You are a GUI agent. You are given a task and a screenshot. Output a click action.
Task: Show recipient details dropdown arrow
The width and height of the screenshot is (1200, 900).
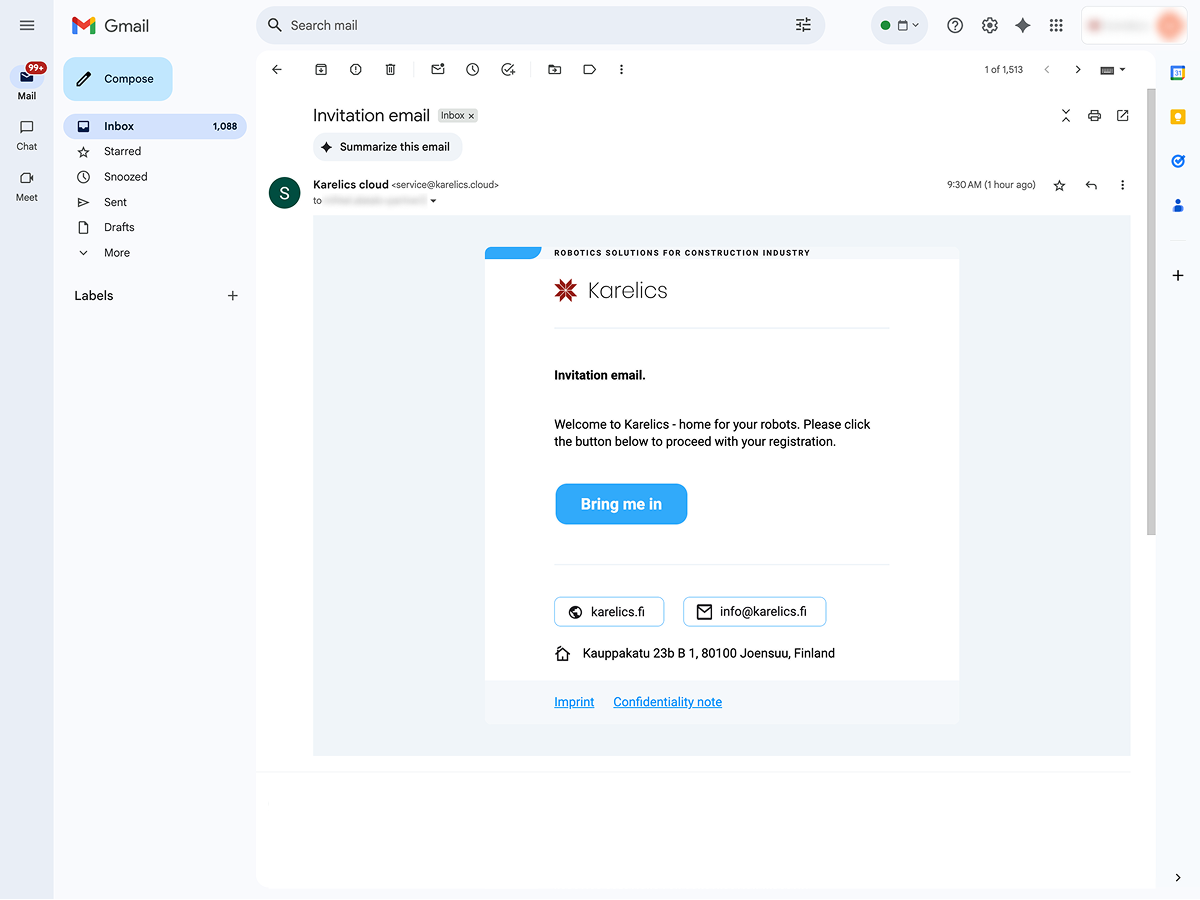coord(433,201)
